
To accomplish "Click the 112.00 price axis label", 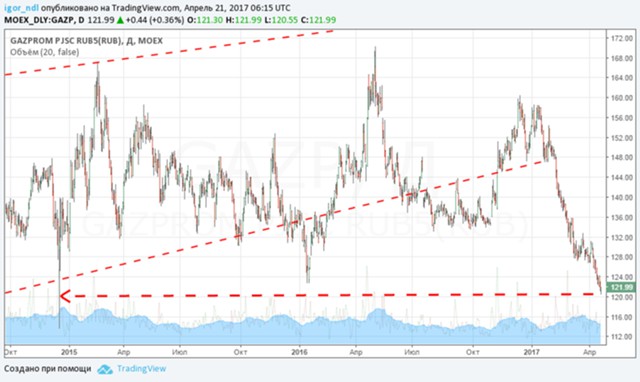I will pyautogui.click(x=622, y=337).
